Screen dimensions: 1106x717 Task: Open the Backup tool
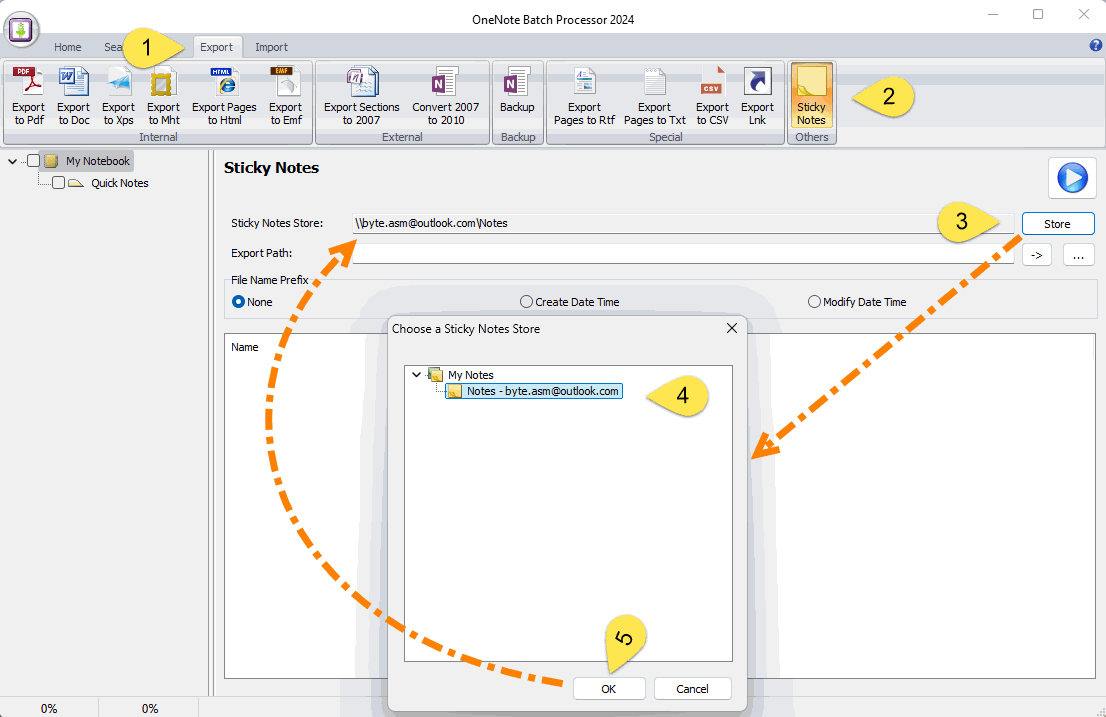pyautogui.click(x=517, y=95)
